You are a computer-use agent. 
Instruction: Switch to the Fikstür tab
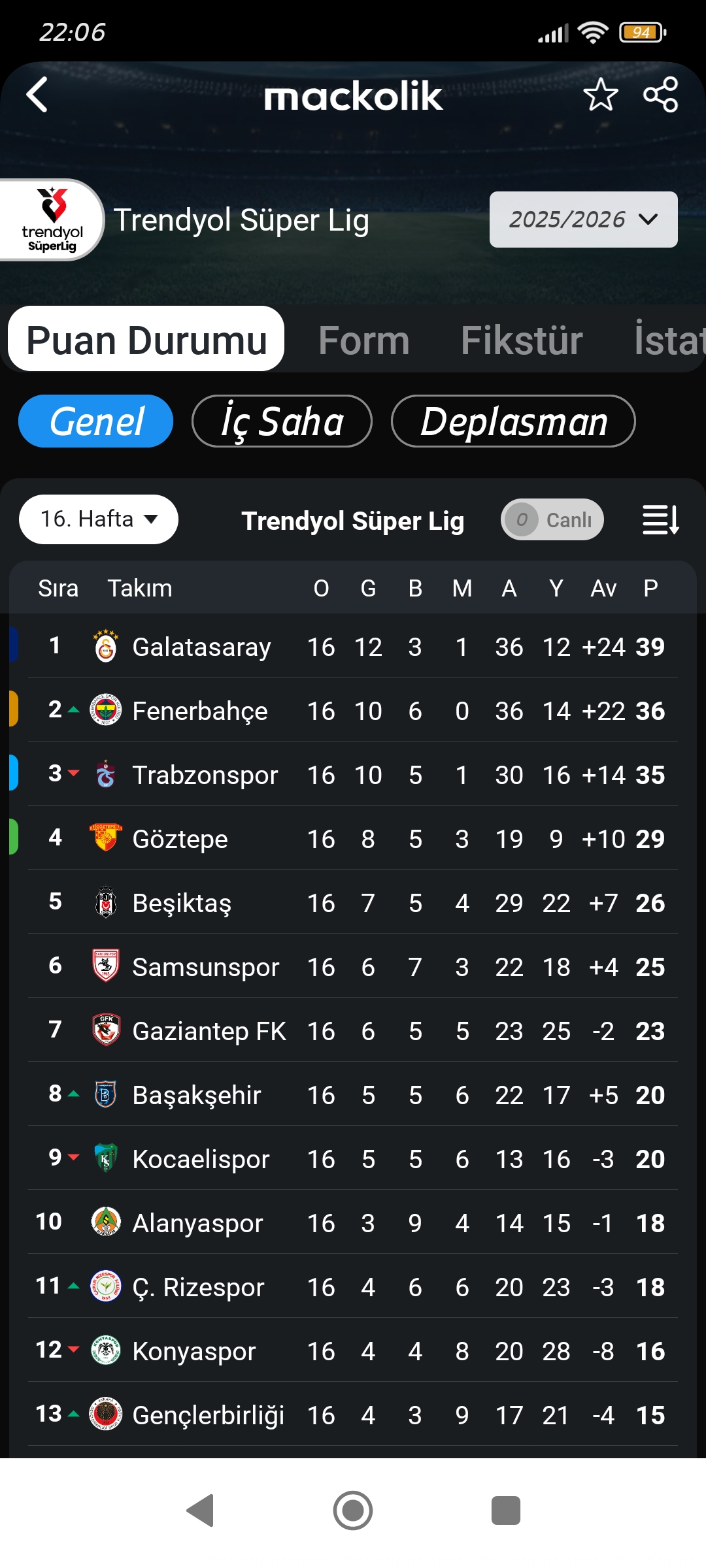pos(522,340)
